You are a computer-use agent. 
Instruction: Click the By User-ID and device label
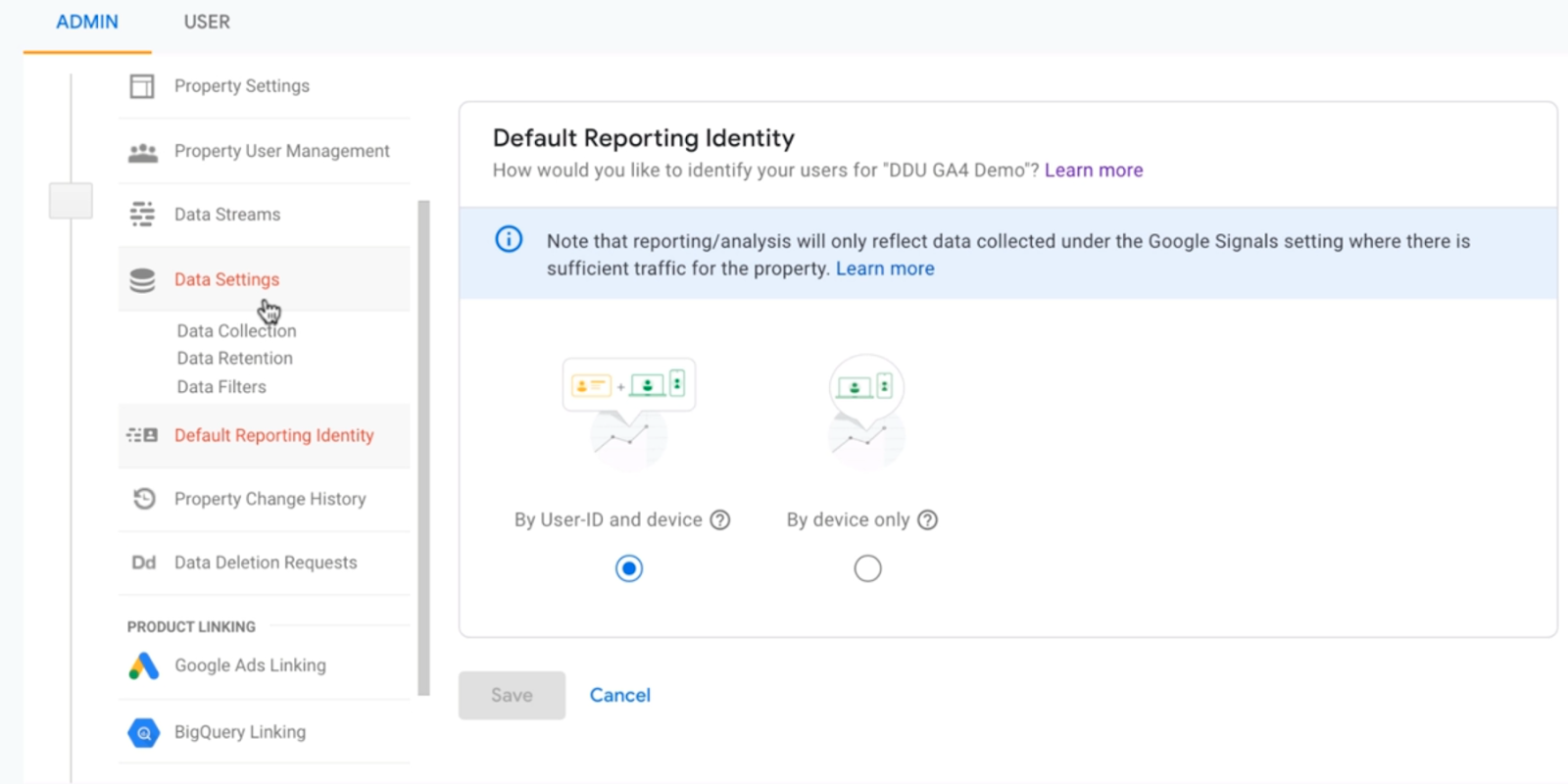pos(609,520)
